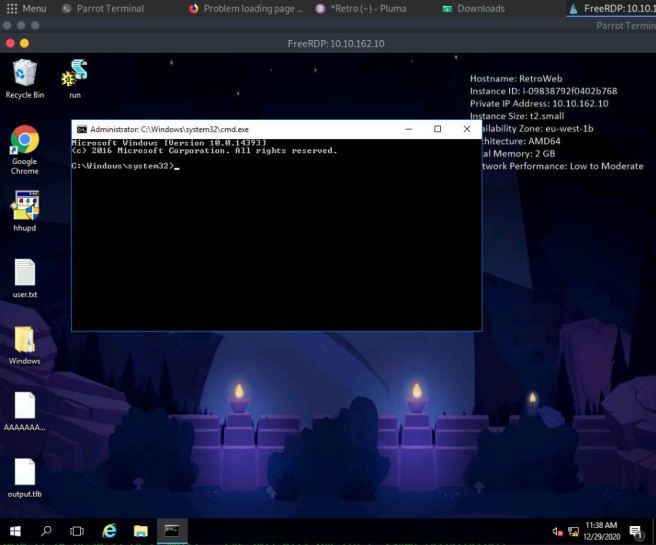Launch Internet Explorer from the taskbar
This screenshot has height=545, width=656.
pyautogui.click(x=109, y=529)
